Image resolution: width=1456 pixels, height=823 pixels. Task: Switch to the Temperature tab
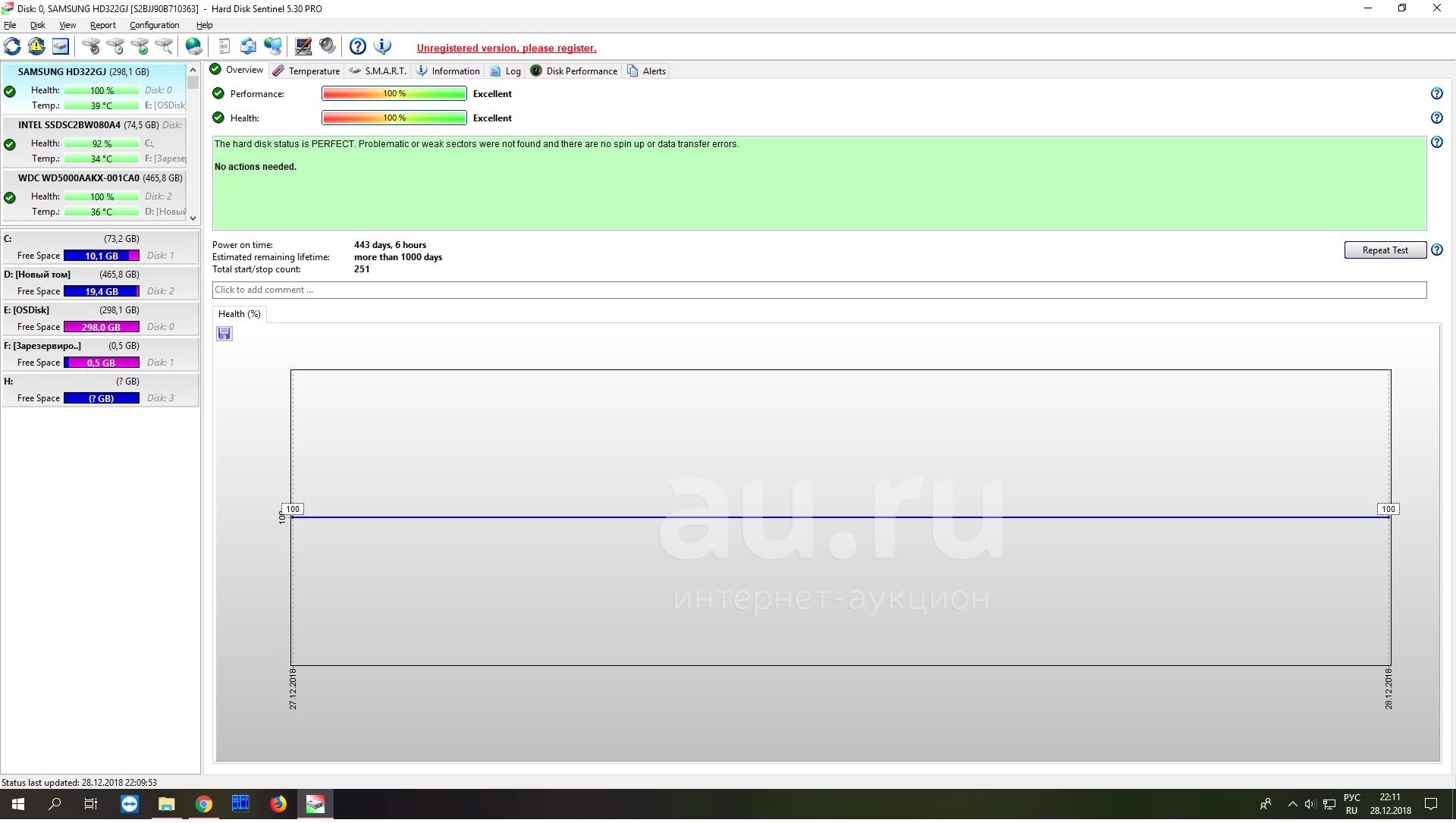[x=306, y=71]
